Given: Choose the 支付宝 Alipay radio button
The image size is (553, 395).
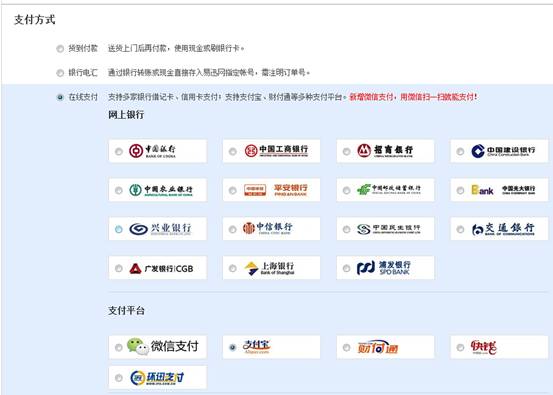Looking at the screenshot, I should [x=232, y=347].
